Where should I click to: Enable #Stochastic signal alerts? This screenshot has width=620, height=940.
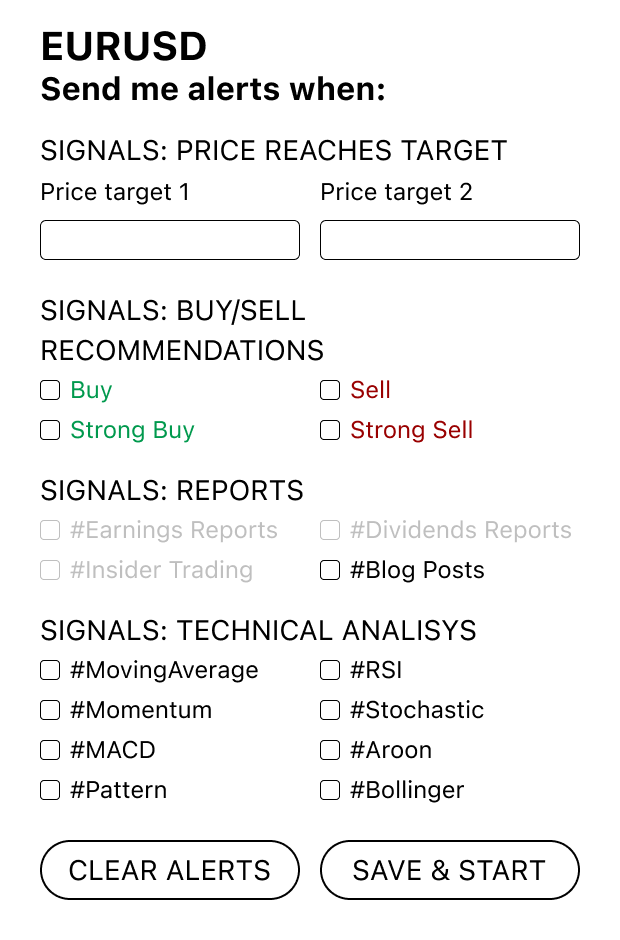pyautogui.click(x=330, y=710)
